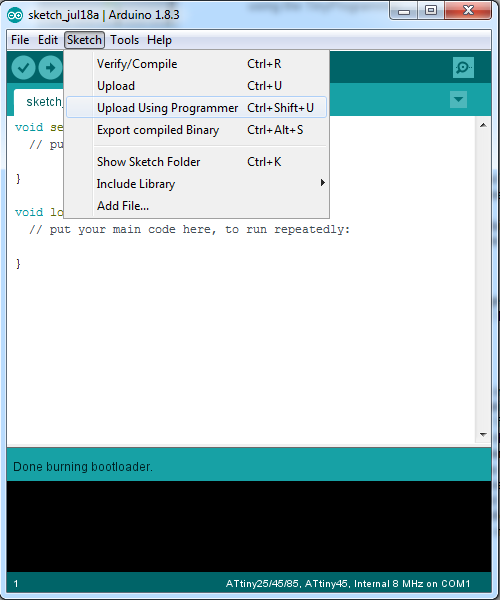Click the editor scrollbar up arrow
Screen dimensions: 500x600
[x=483, y=125]
